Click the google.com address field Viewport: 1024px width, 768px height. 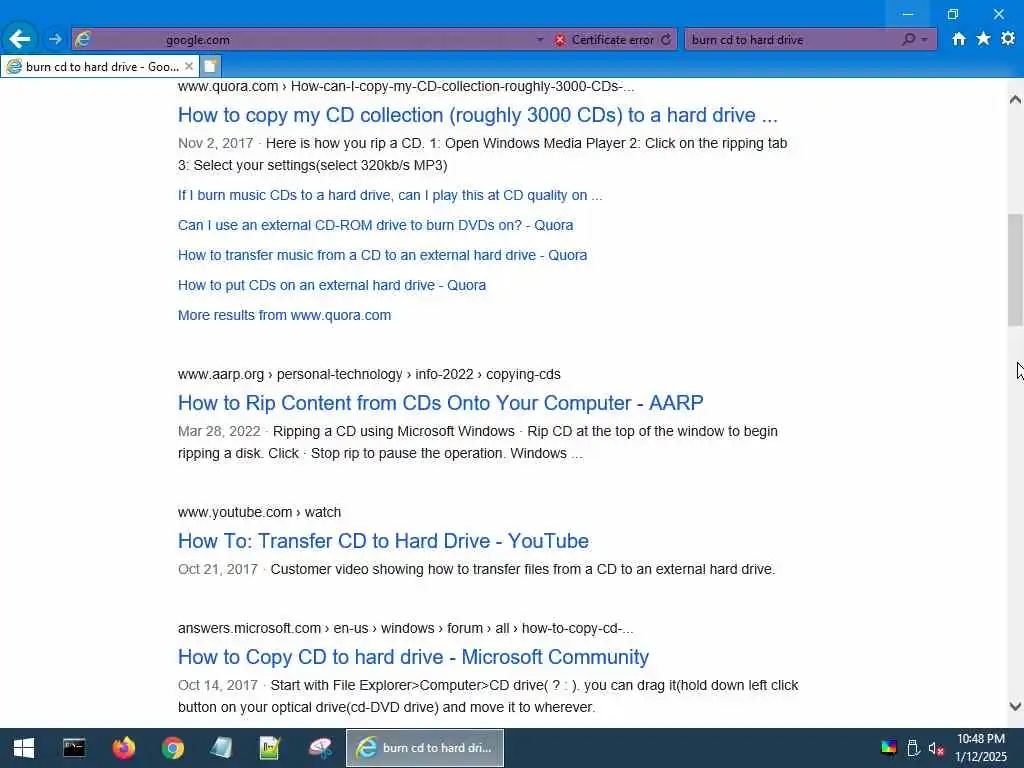[310, 40]
